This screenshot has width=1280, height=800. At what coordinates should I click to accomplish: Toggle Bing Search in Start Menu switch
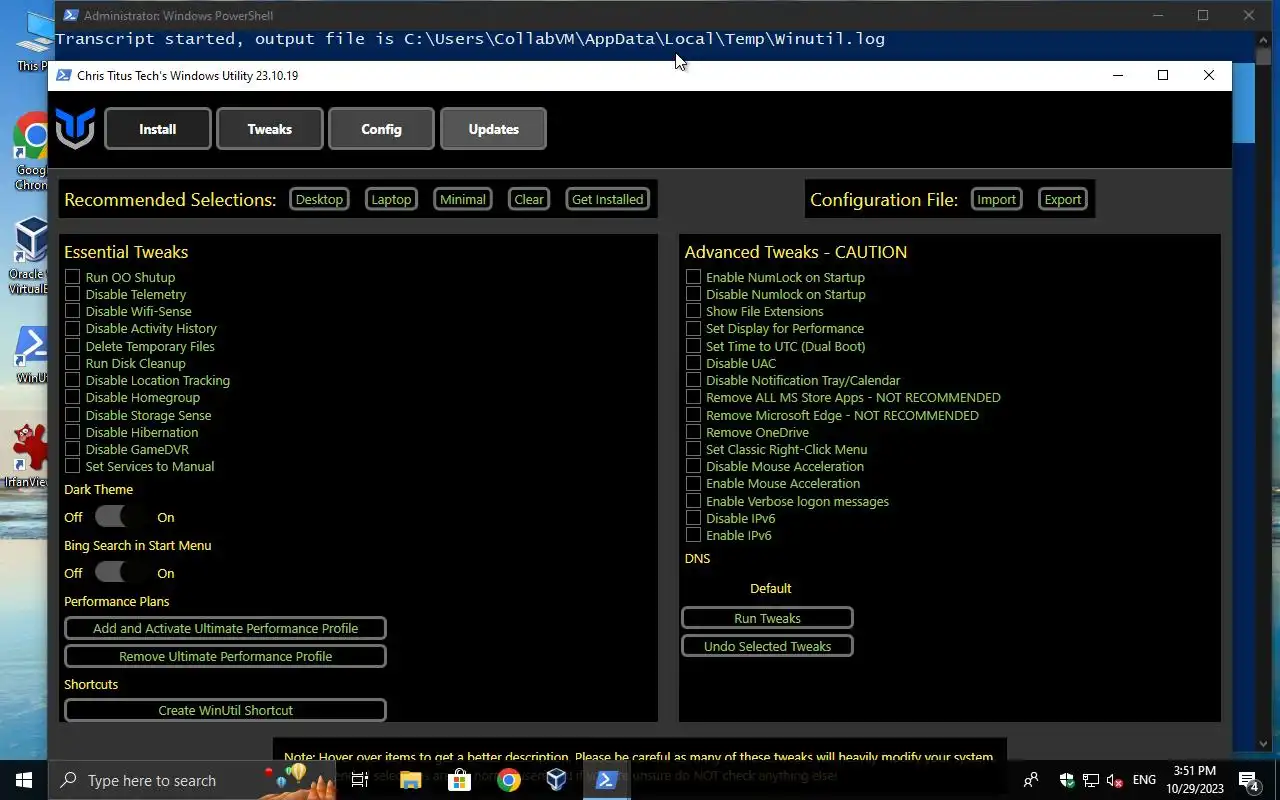[x=120, y=573]
